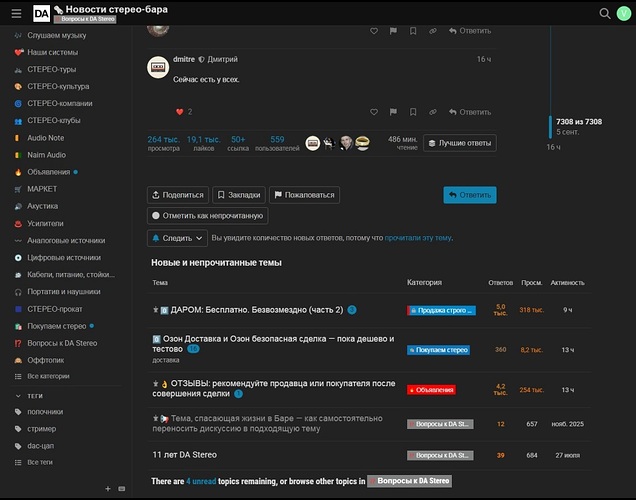Open Все категории sidebar link
The width and height of the screenshot is (636, 500).
[48, 376]
